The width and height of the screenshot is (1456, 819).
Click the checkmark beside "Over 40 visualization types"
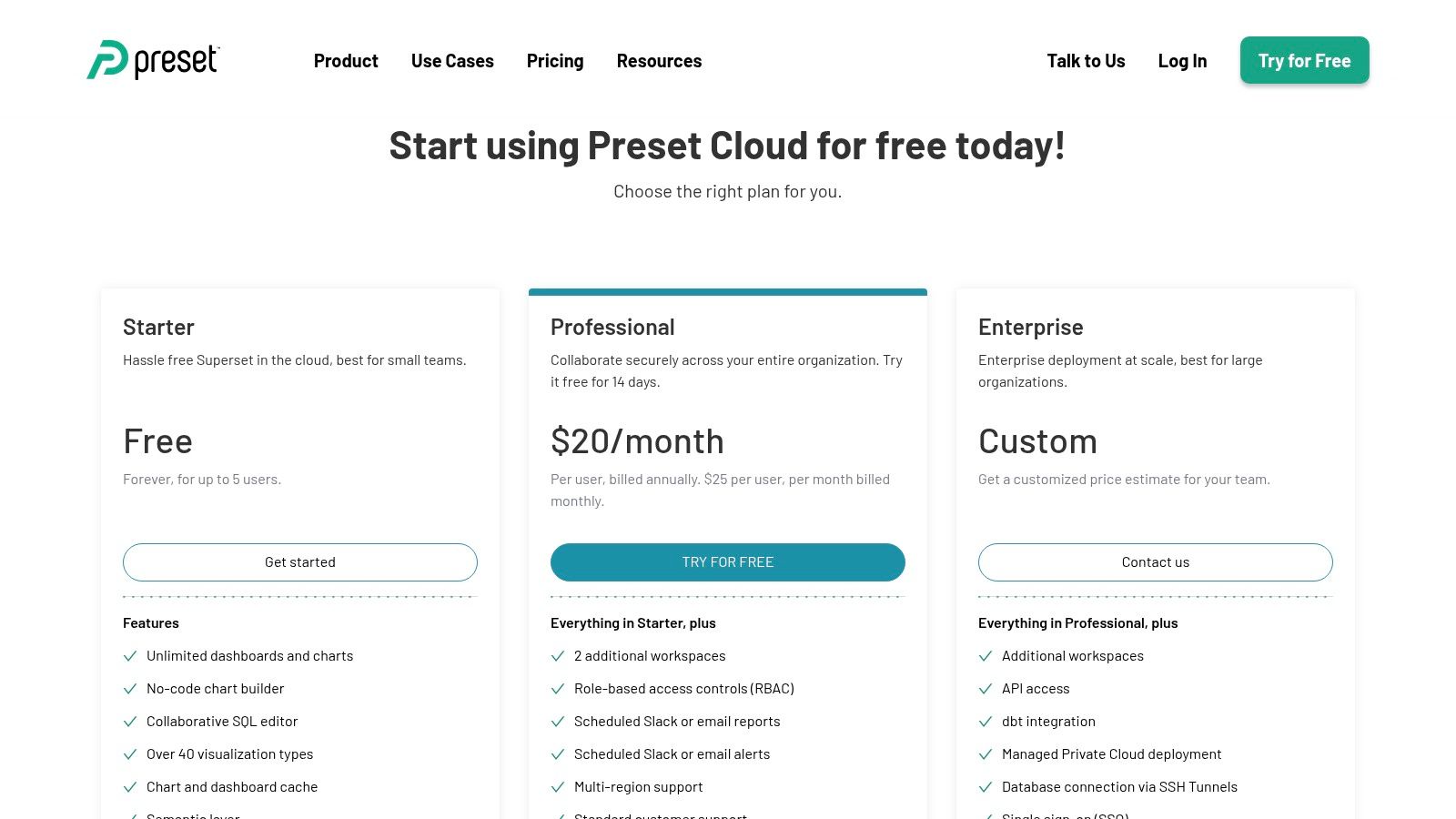coord(130,754)
